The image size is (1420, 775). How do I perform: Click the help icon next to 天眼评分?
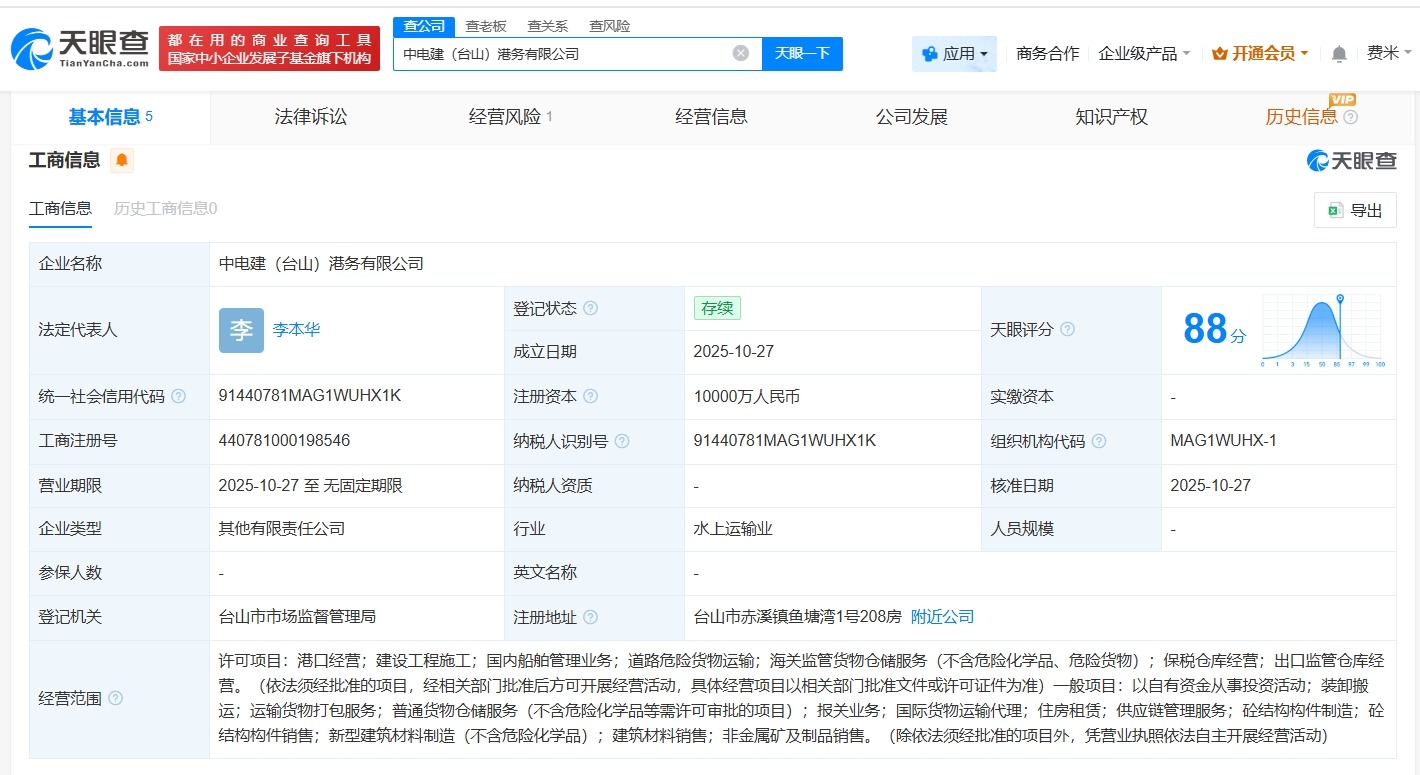[1068, 328]
